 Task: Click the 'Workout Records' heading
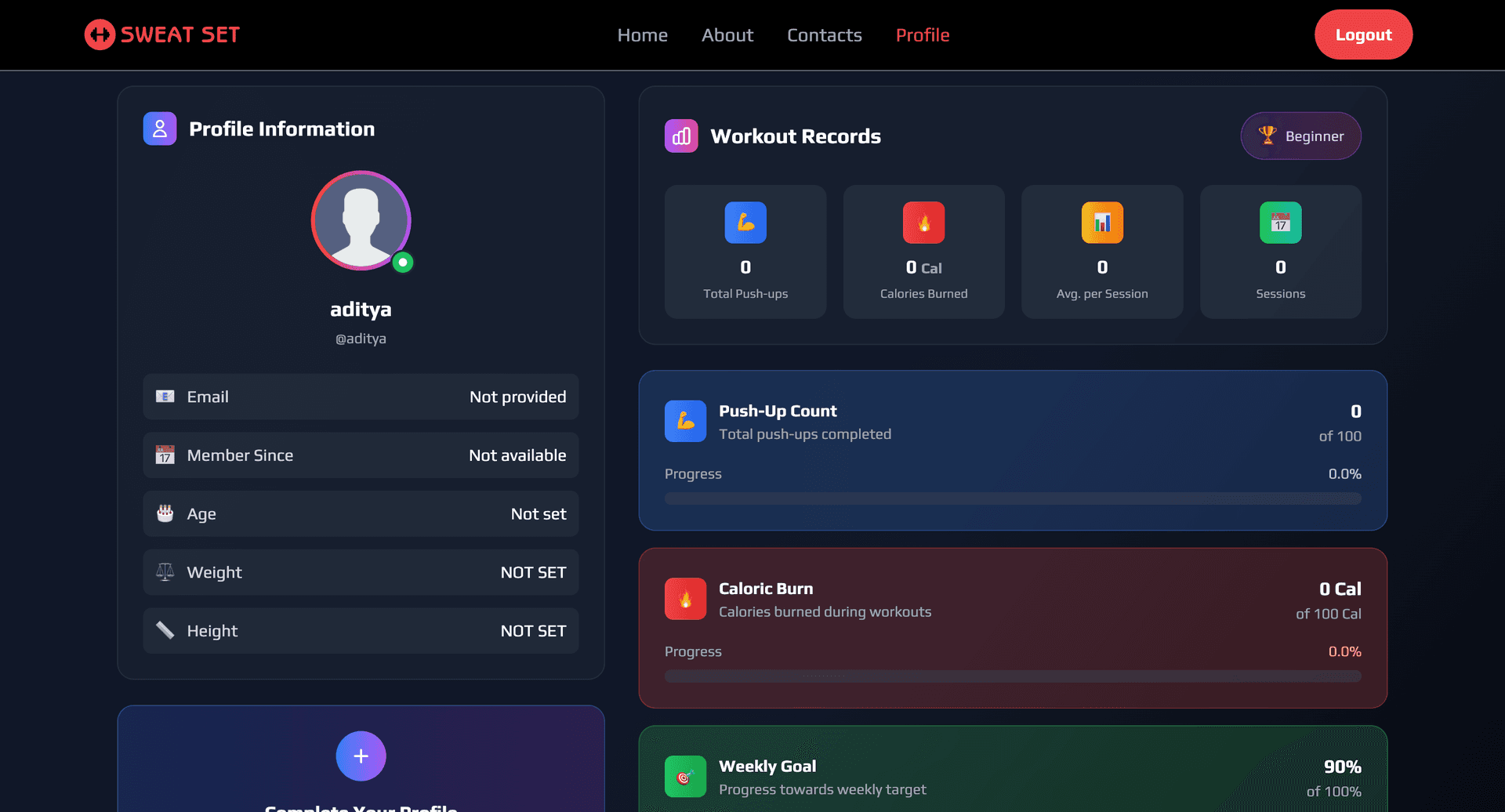click(x=796, y=136)
